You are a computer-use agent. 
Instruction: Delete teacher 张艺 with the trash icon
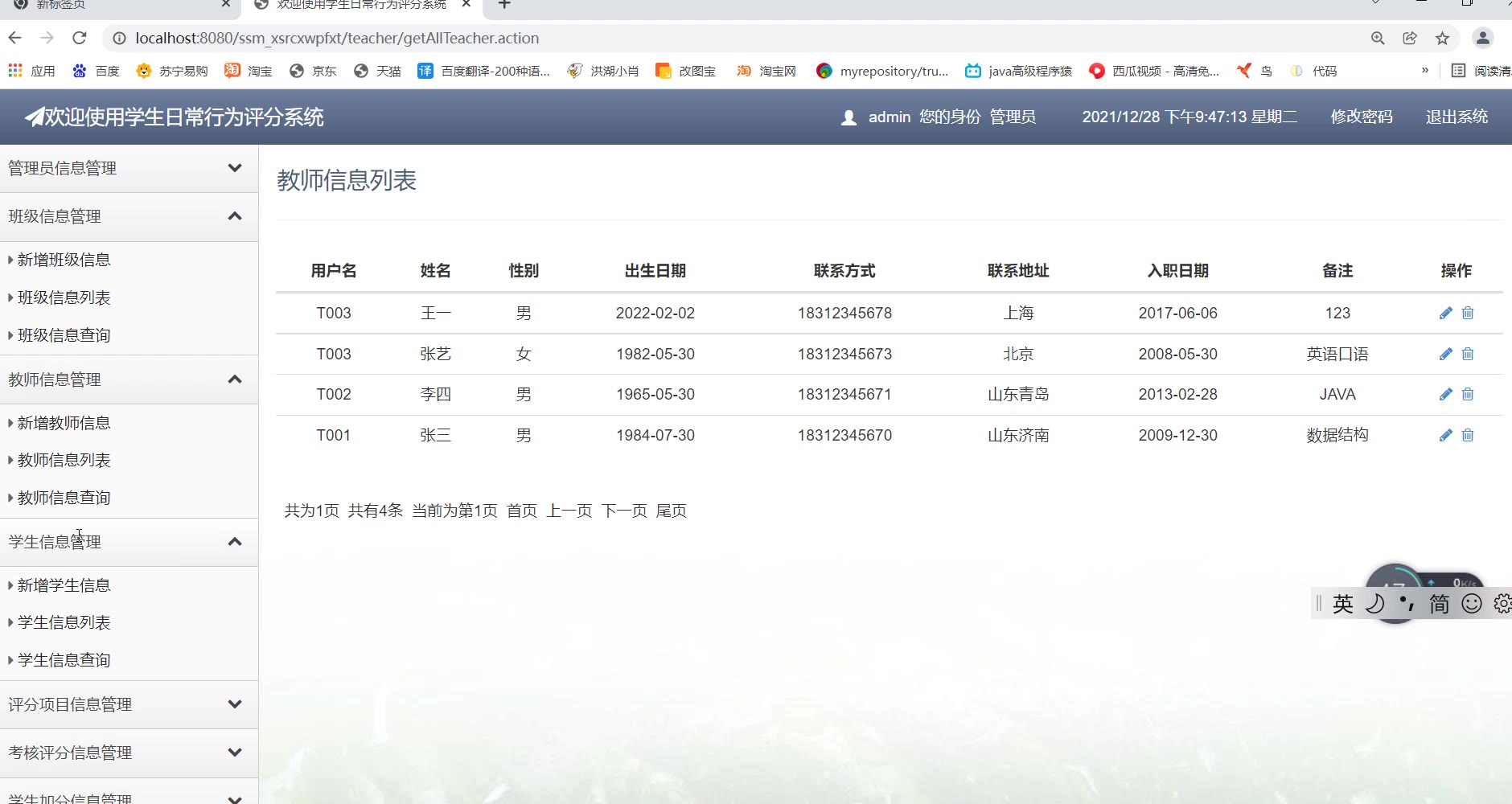pyautogui.click(x=1468, y=354)
